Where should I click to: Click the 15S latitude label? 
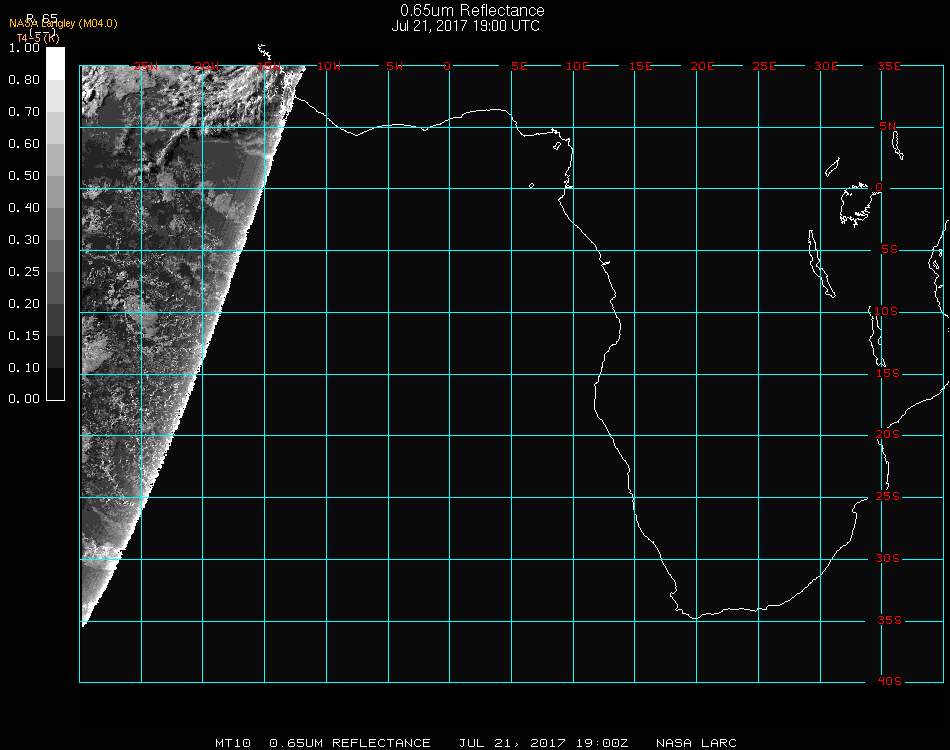[888, 373]
